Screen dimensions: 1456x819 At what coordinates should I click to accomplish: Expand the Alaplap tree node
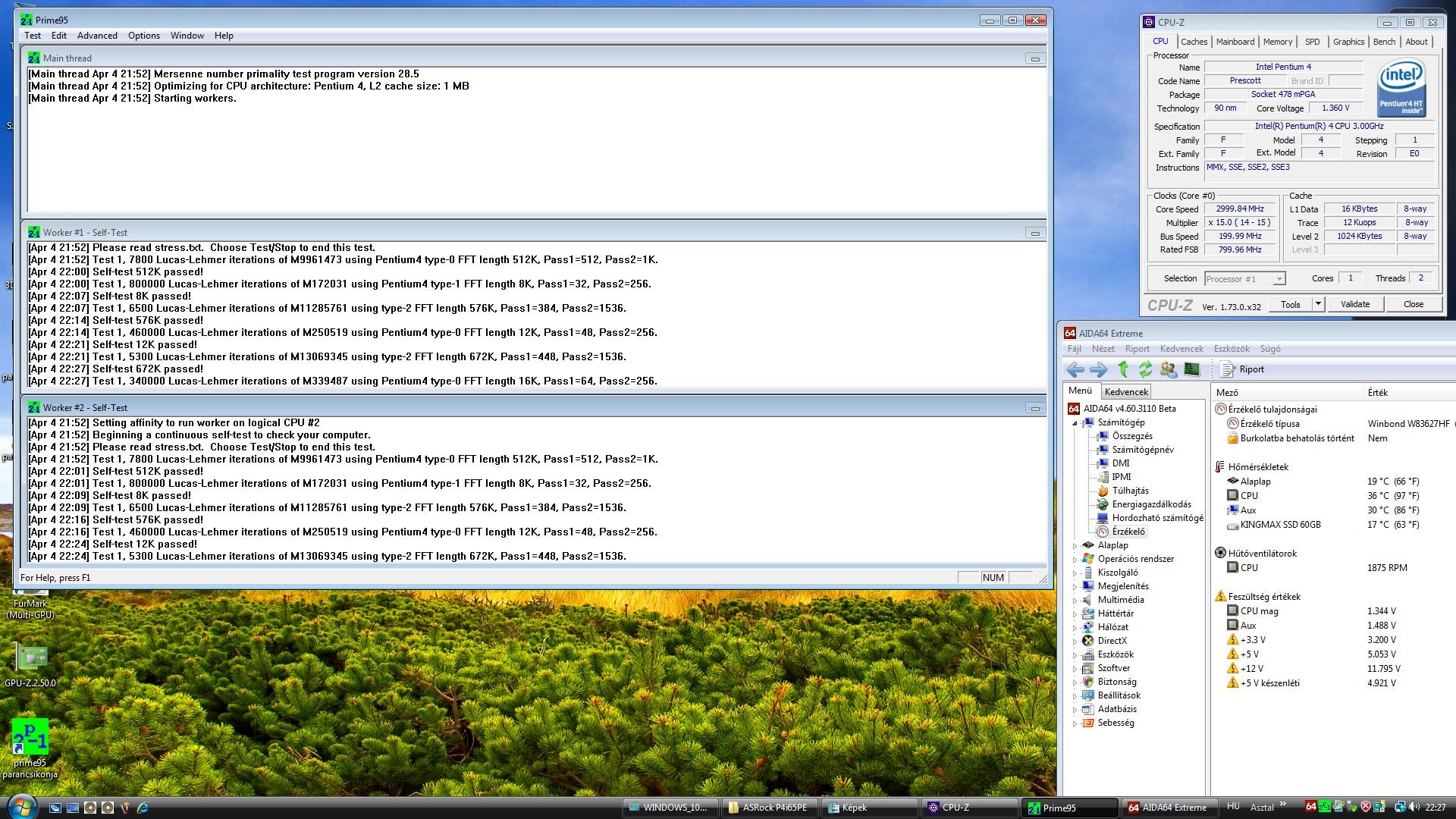1075,545
